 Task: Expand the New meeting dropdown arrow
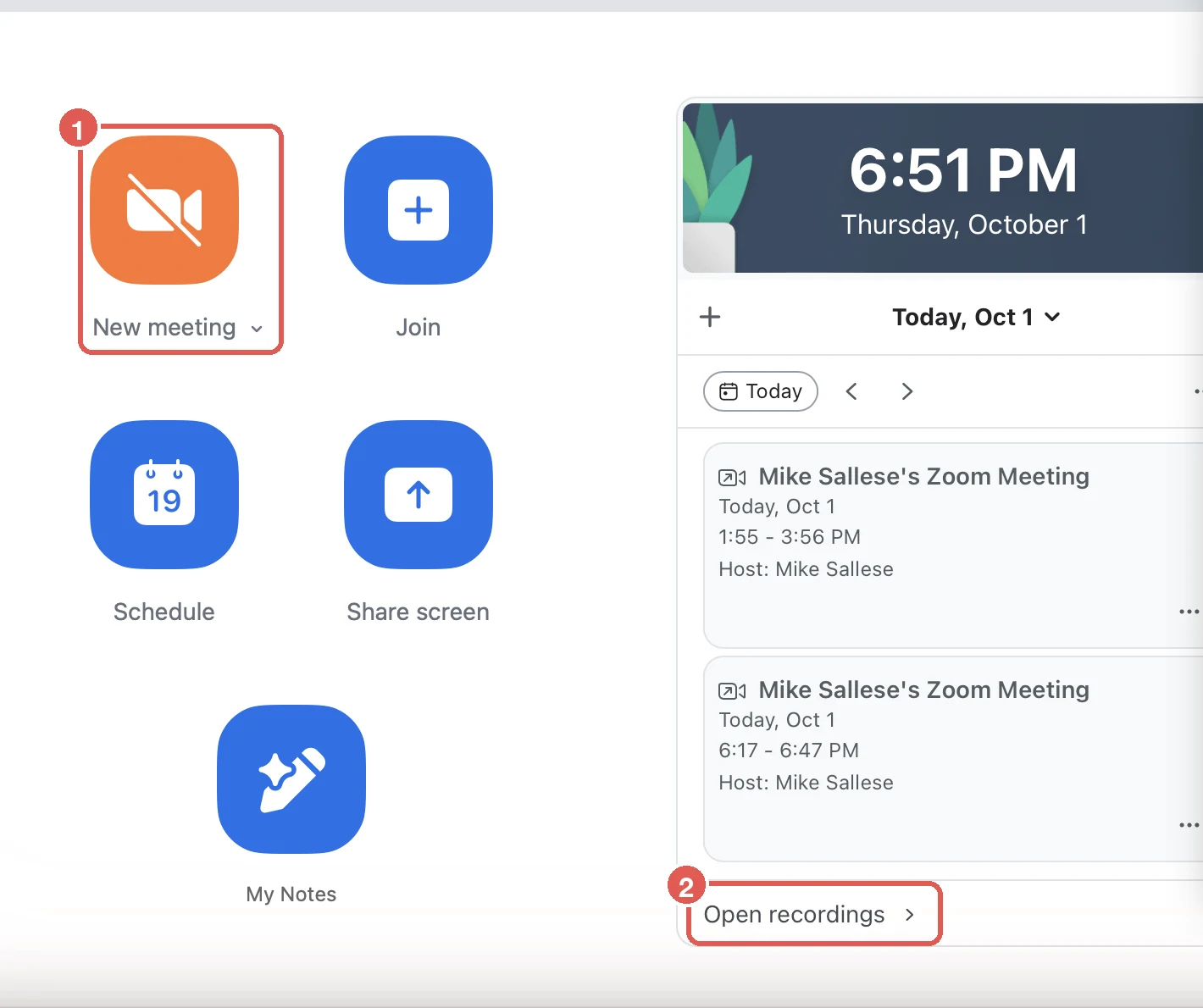257,329
